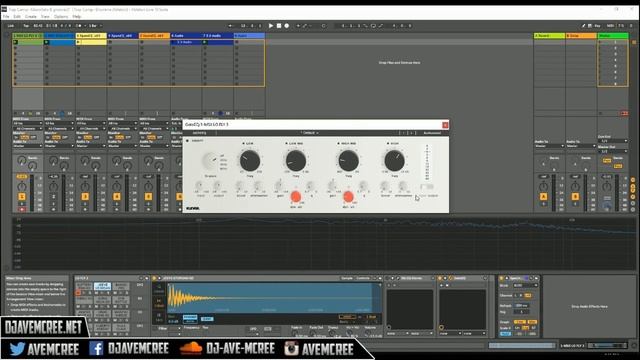Launch the clip in track 1's first slot

tap(16, 42)
